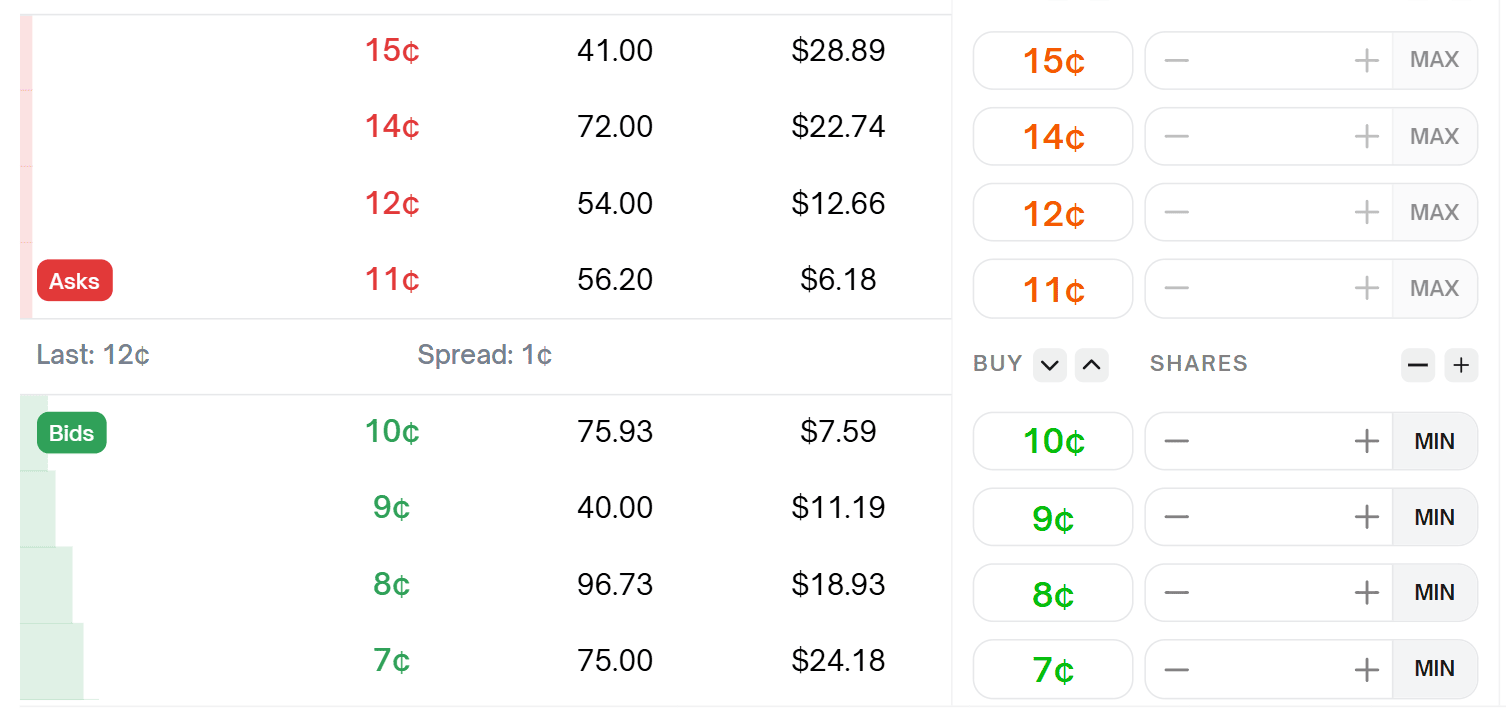Click the up chevron next to BUY
The height and width of the screenshot is (717, 1506).
(1092, 365)
